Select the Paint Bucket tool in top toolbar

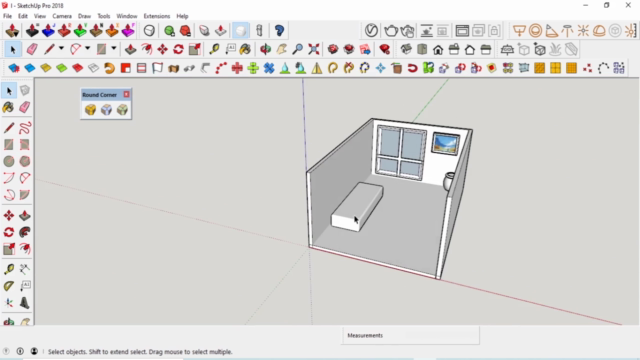click(245, 49)
